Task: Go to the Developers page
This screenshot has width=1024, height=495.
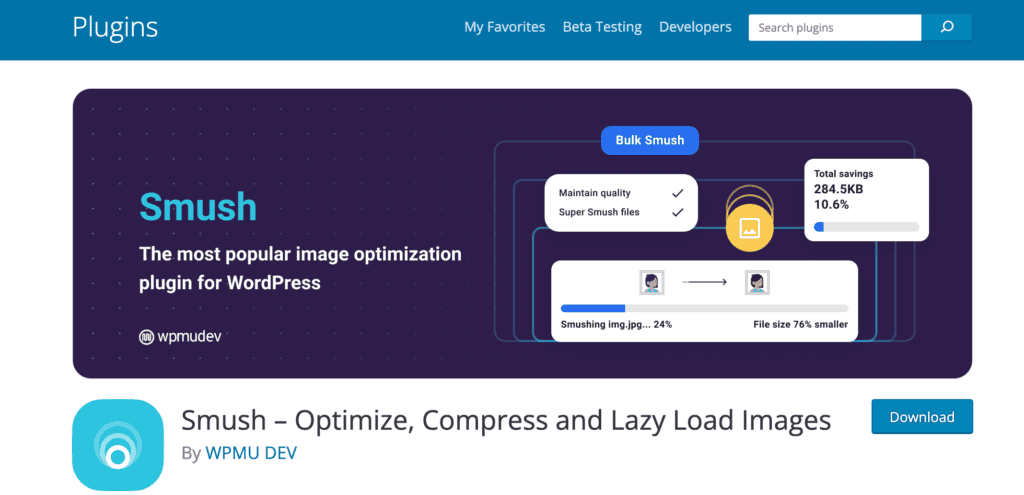Action: pos(695,27)
